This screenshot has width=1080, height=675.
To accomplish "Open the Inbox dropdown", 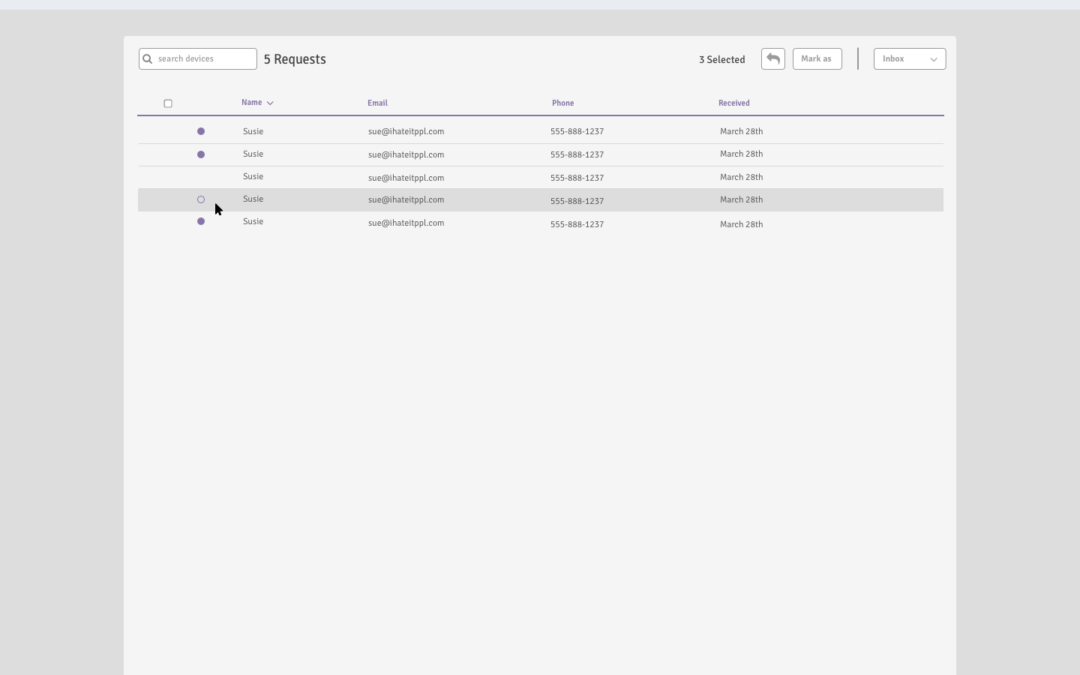I will point(910,59).
